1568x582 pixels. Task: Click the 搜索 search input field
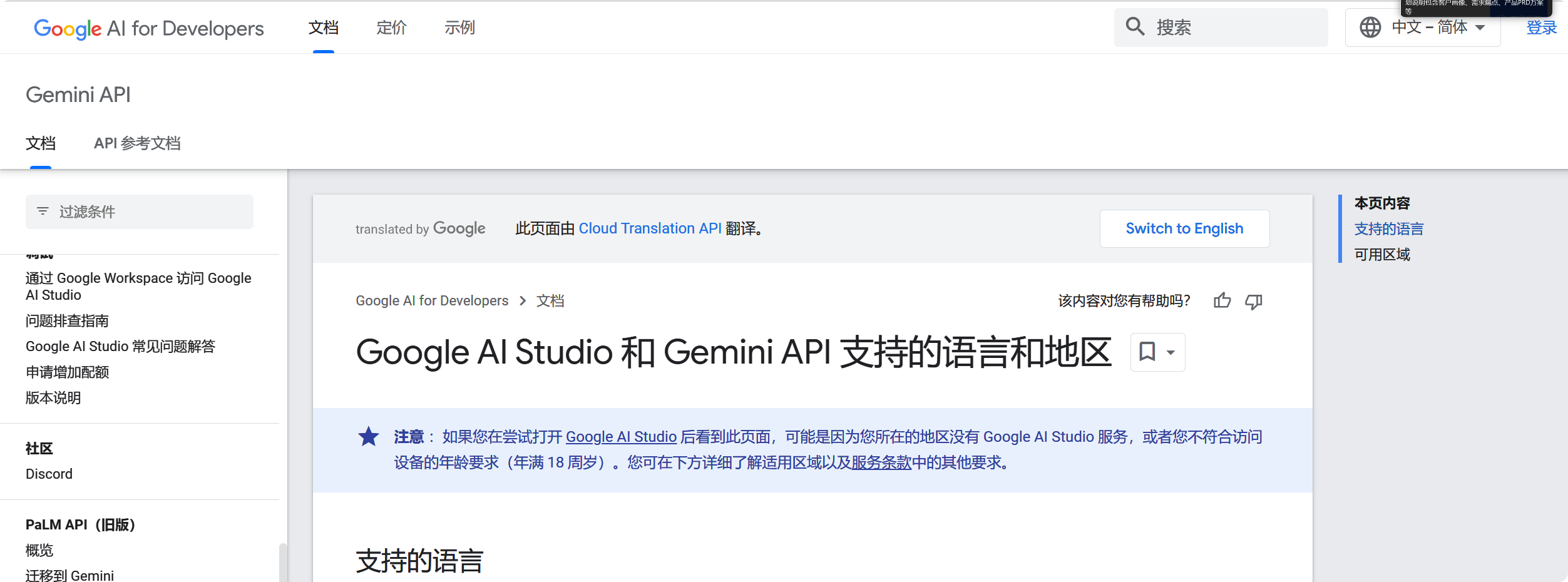tap(1221, 28)
